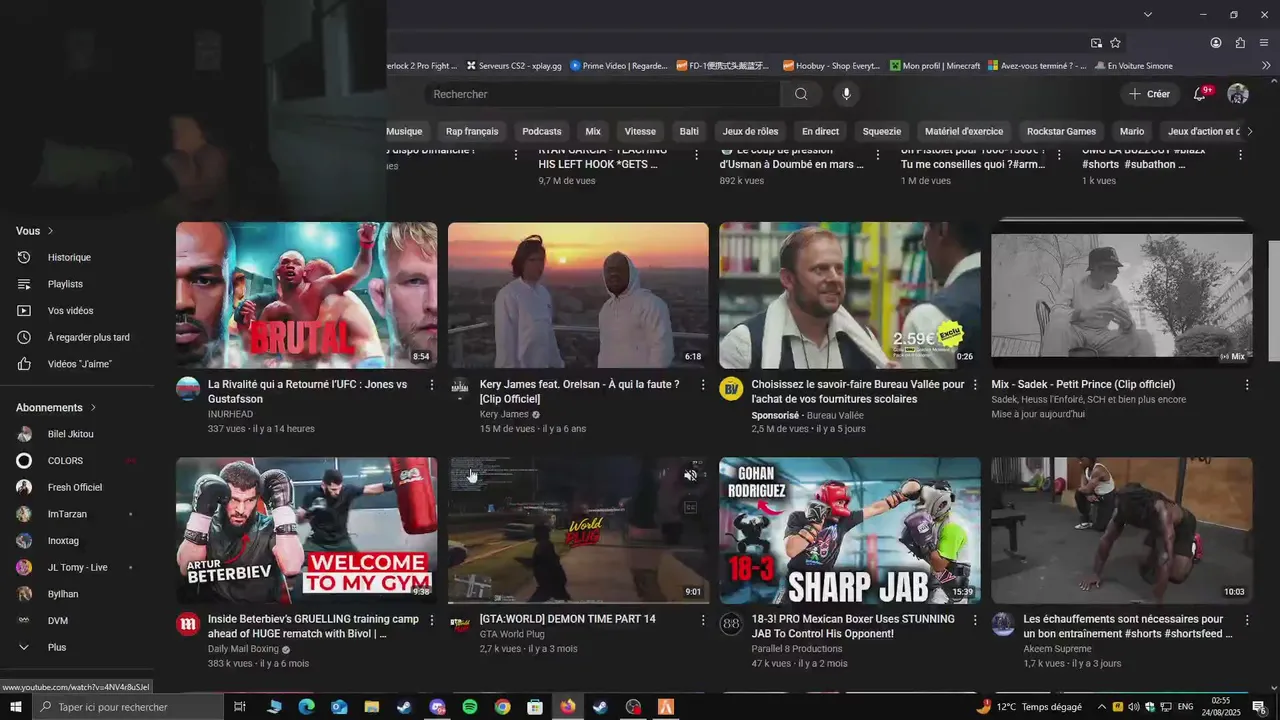Click the search magnifier button

coord(801,94)
